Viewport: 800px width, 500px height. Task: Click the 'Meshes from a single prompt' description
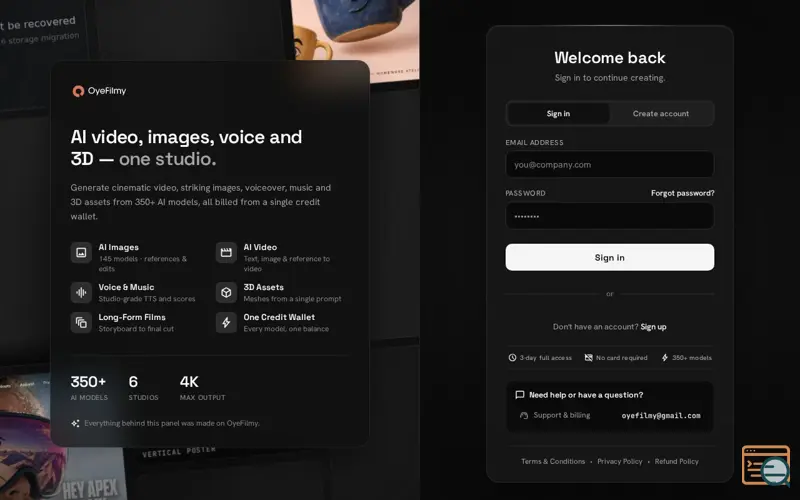pyautogui.click(x=292, y=298)
